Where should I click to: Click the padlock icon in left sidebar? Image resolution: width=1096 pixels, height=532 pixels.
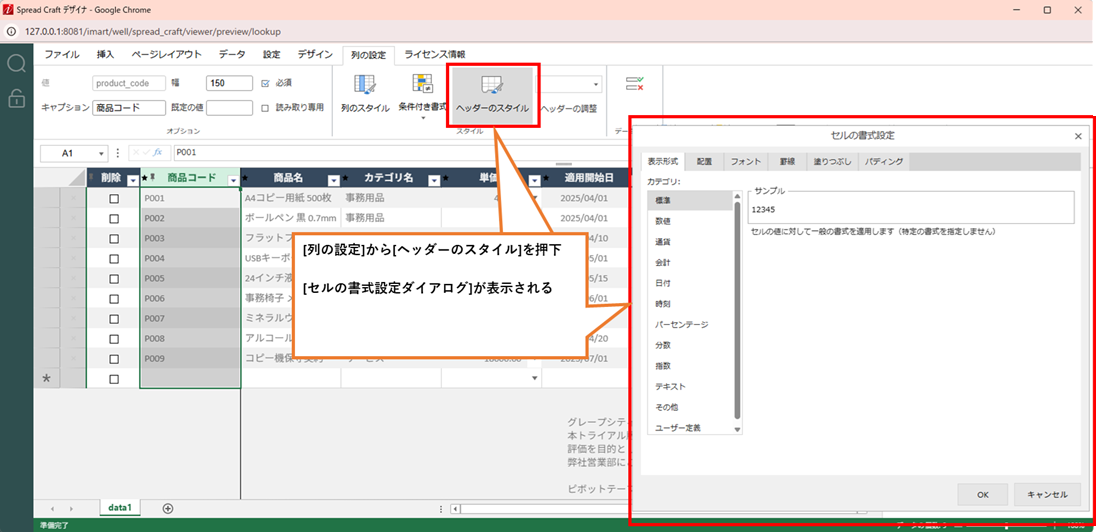pyautogui.click(x=17, y=98)
